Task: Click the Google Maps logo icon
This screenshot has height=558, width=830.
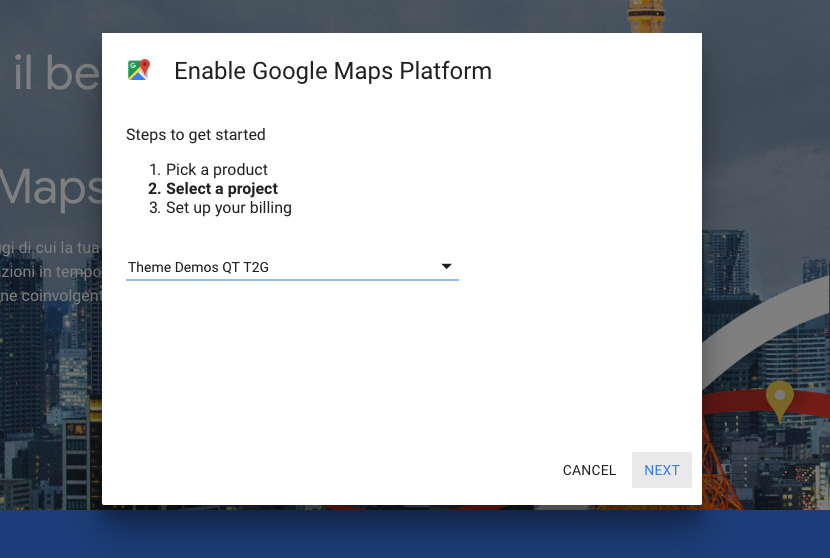Action: (139, 70)
